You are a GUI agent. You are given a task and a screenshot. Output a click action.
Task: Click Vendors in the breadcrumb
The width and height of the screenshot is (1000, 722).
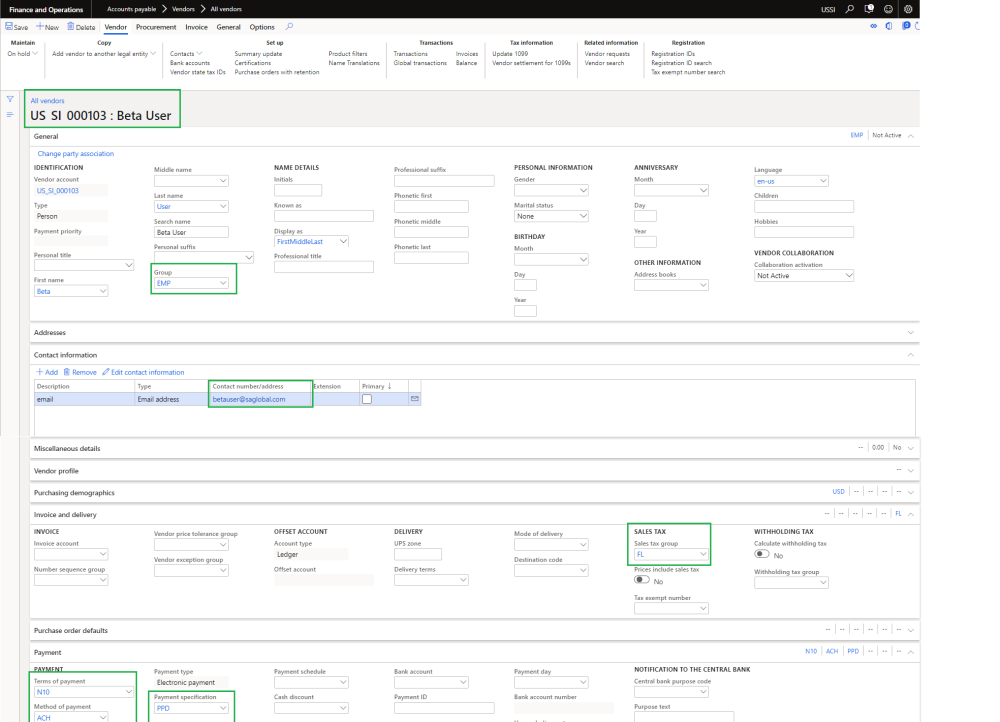click(x=183, y=9)
